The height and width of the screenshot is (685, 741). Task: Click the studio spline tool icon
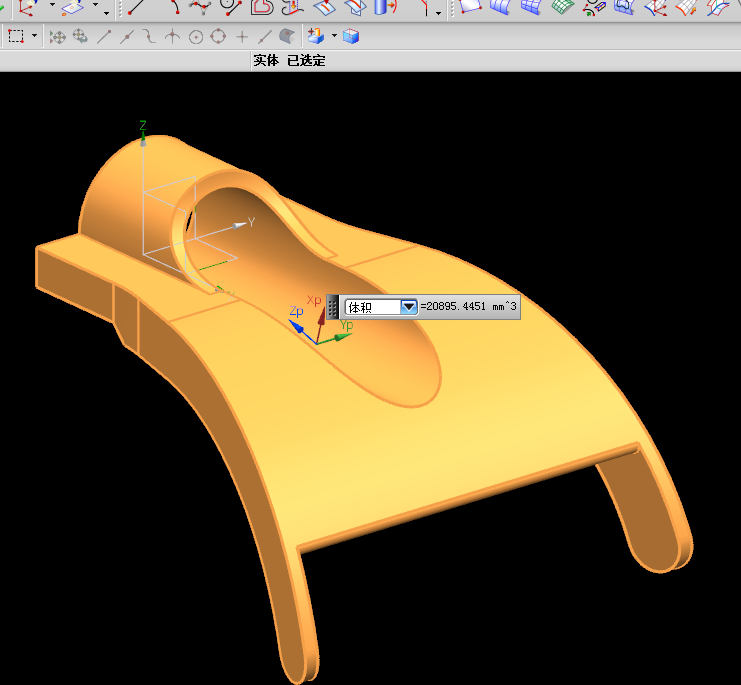pyautogui.click(x=201, y=7)
